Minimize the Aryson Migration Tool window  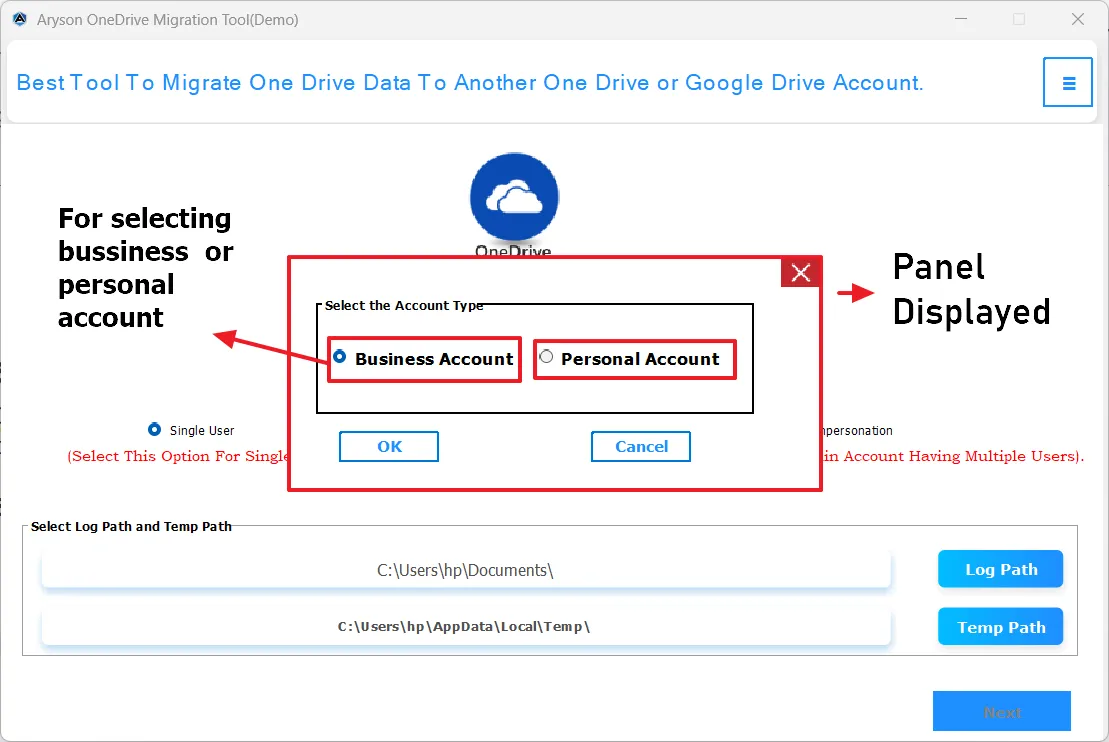coord(961,18)
